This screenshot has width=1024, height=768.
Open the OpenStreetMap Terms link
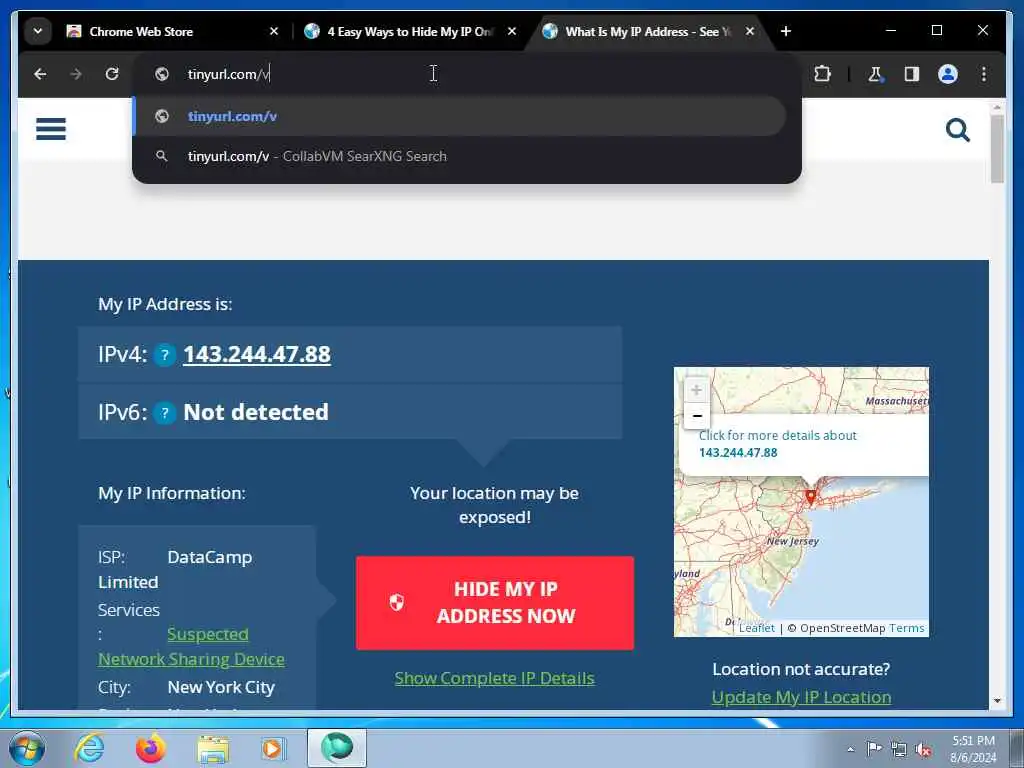pyautogui.click(x=906, y=628)
